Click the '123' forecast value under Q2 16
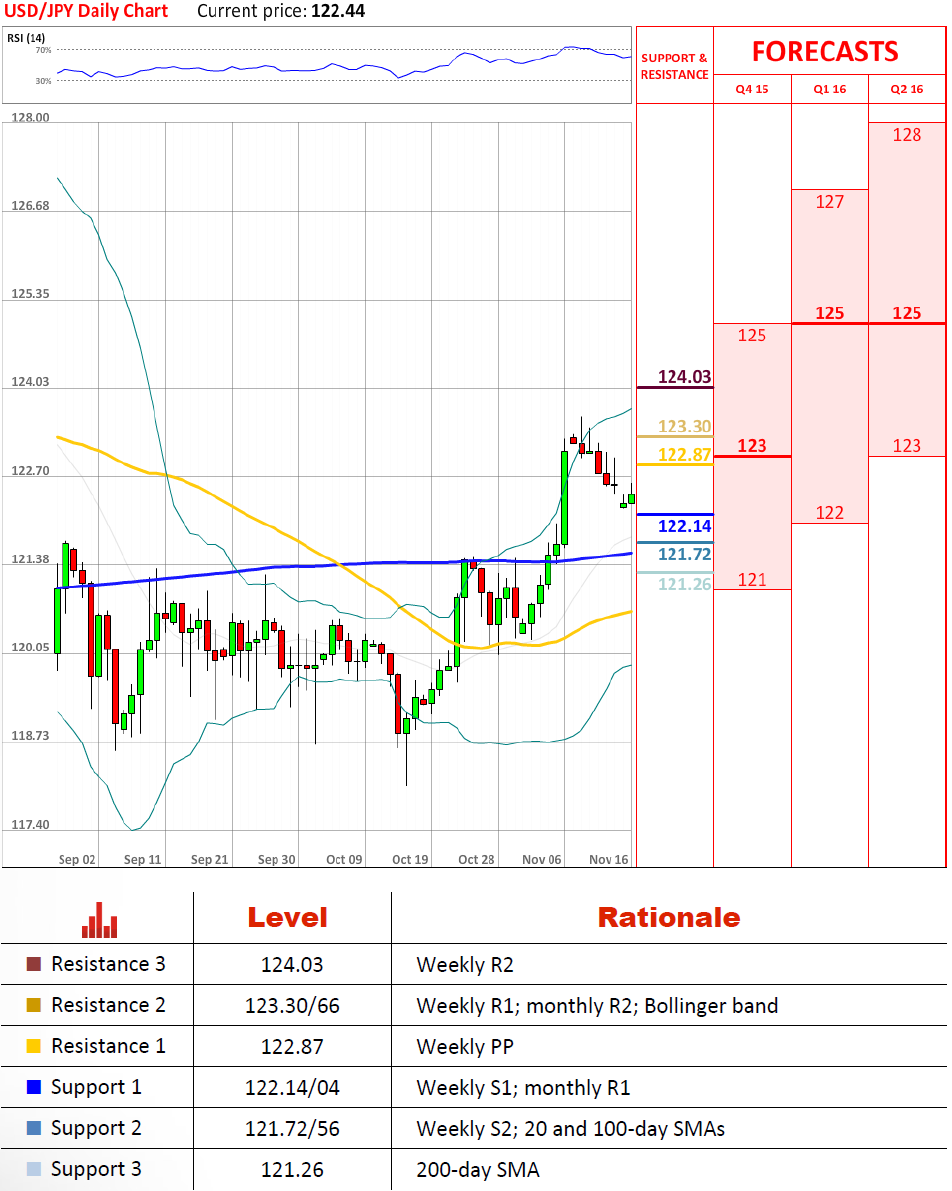The width and height of the screenshot is (952, 1191). pyautogui.click(x=907, y=446)
